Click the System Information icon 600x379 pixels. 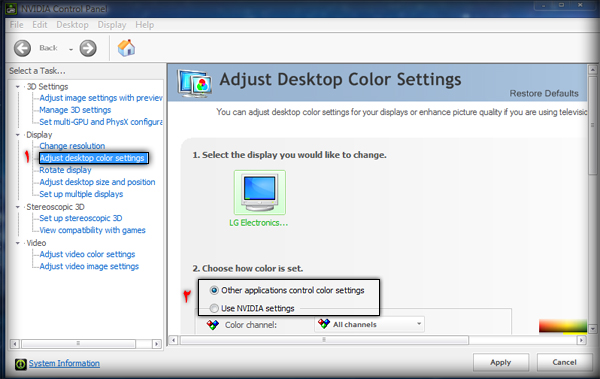[x=21, y=364]
